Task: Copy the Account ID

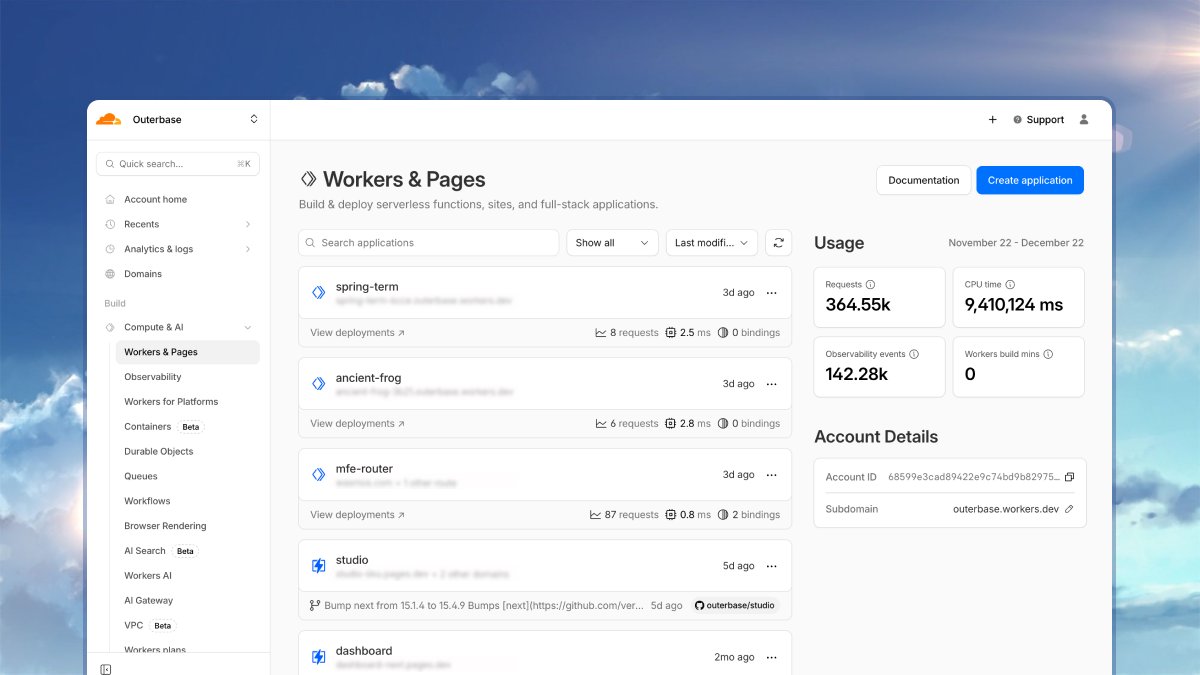Action: [1069, 477]
